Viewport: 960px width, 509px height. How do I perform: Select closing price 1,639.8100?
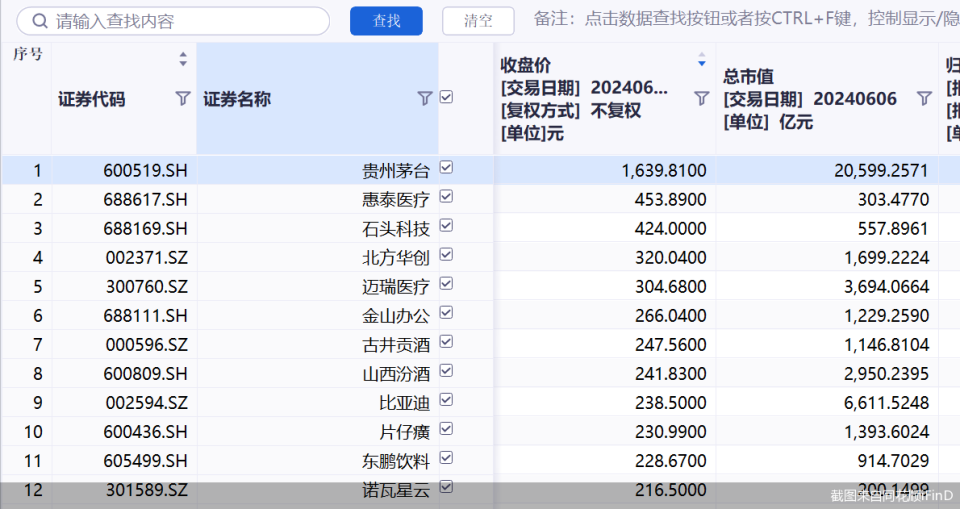(605, 170)
